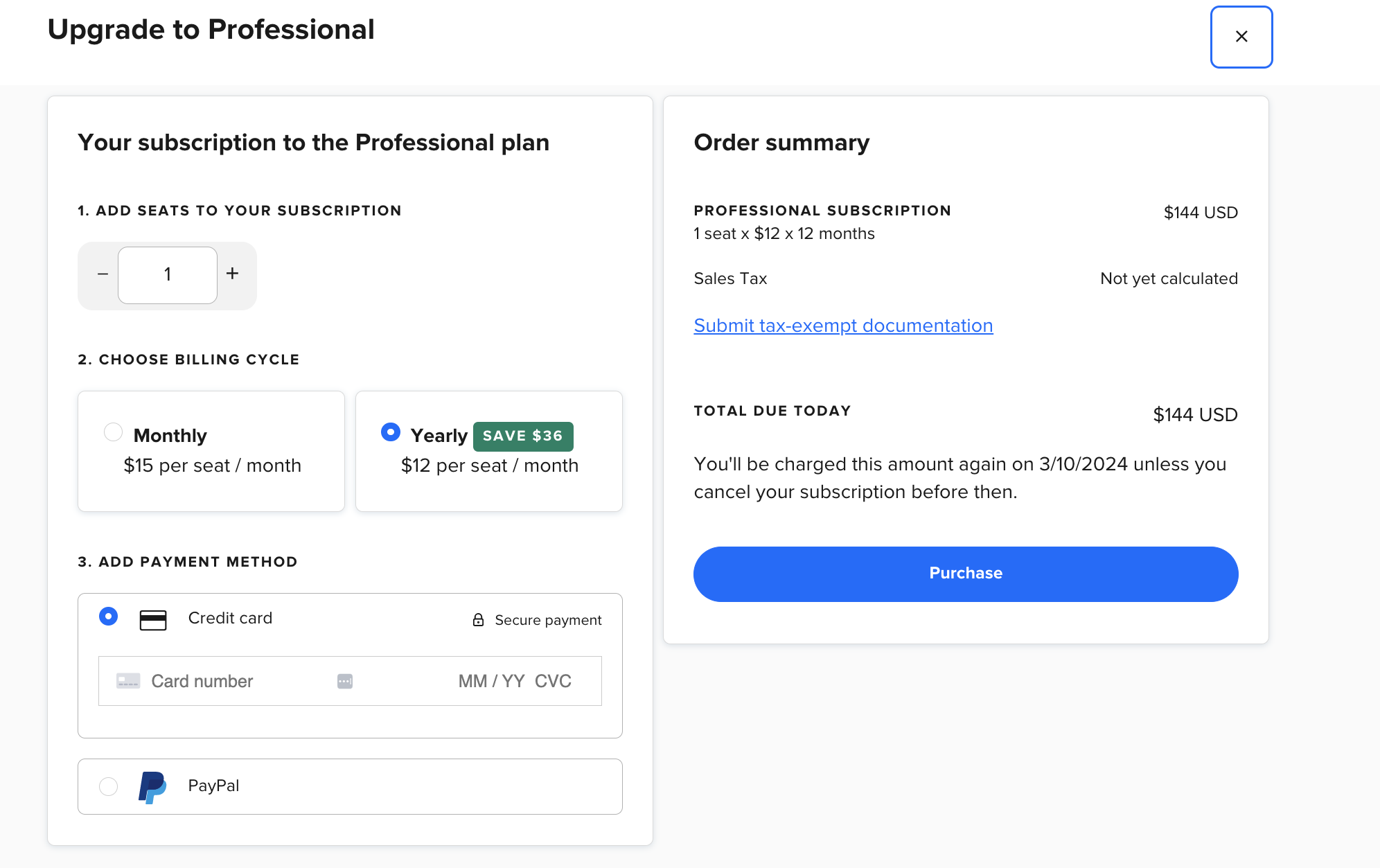Toggle the Credit card payment option
This screenshot has height=868, width=1380.
tap(108, 617)
